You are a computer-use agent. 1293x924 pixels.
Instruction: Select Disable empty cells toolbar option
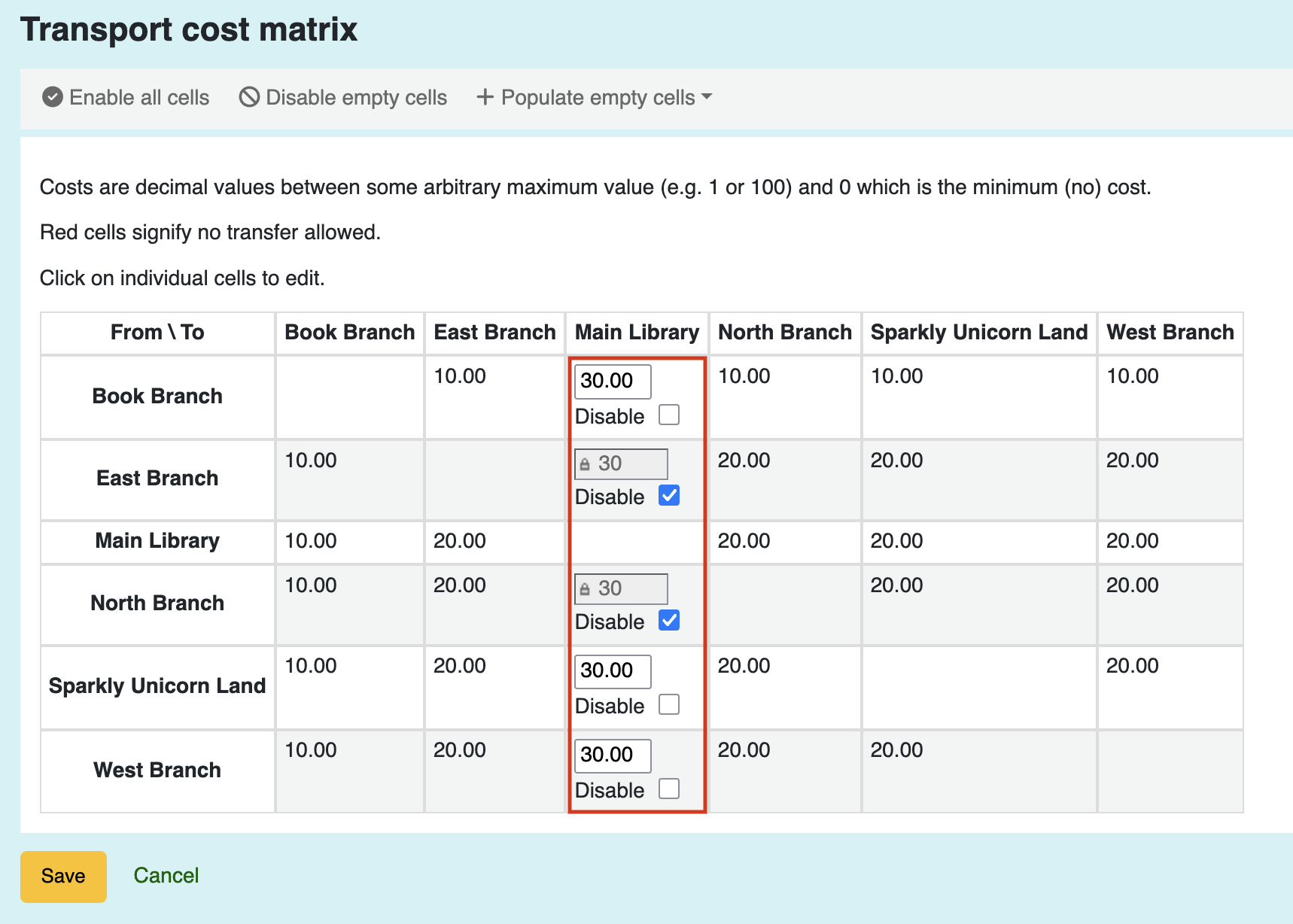click(343, 97)
